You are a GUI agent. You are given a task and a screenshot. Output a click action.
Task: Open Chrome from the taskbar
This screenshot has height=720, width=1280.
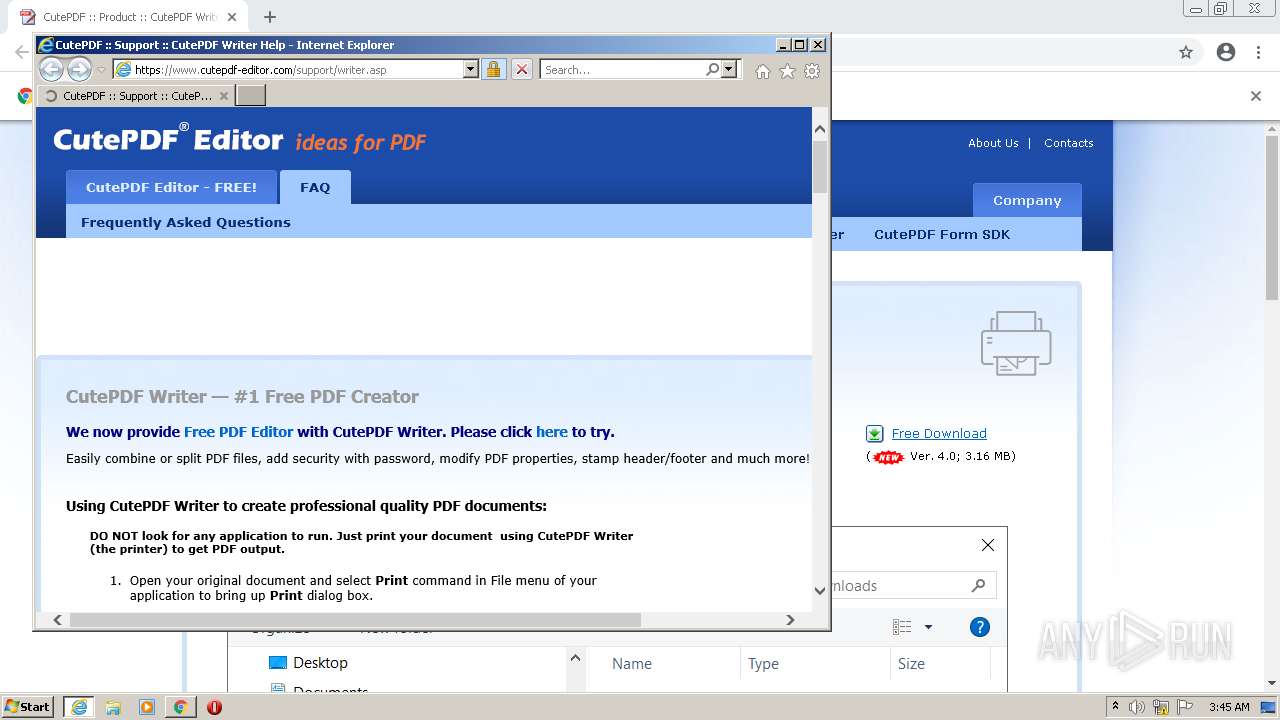point(180,707)
